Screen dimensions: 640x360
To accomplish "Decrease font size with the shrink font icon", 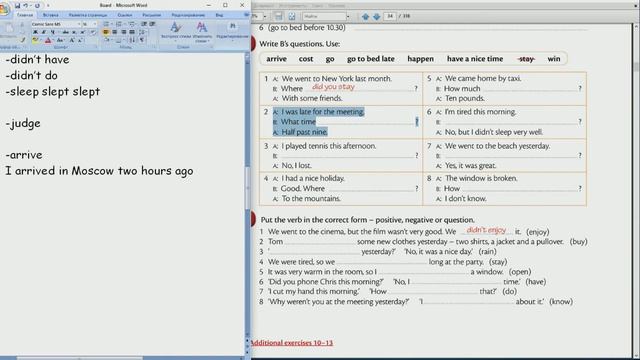I will pyautogui.click(x=80, y=40).
